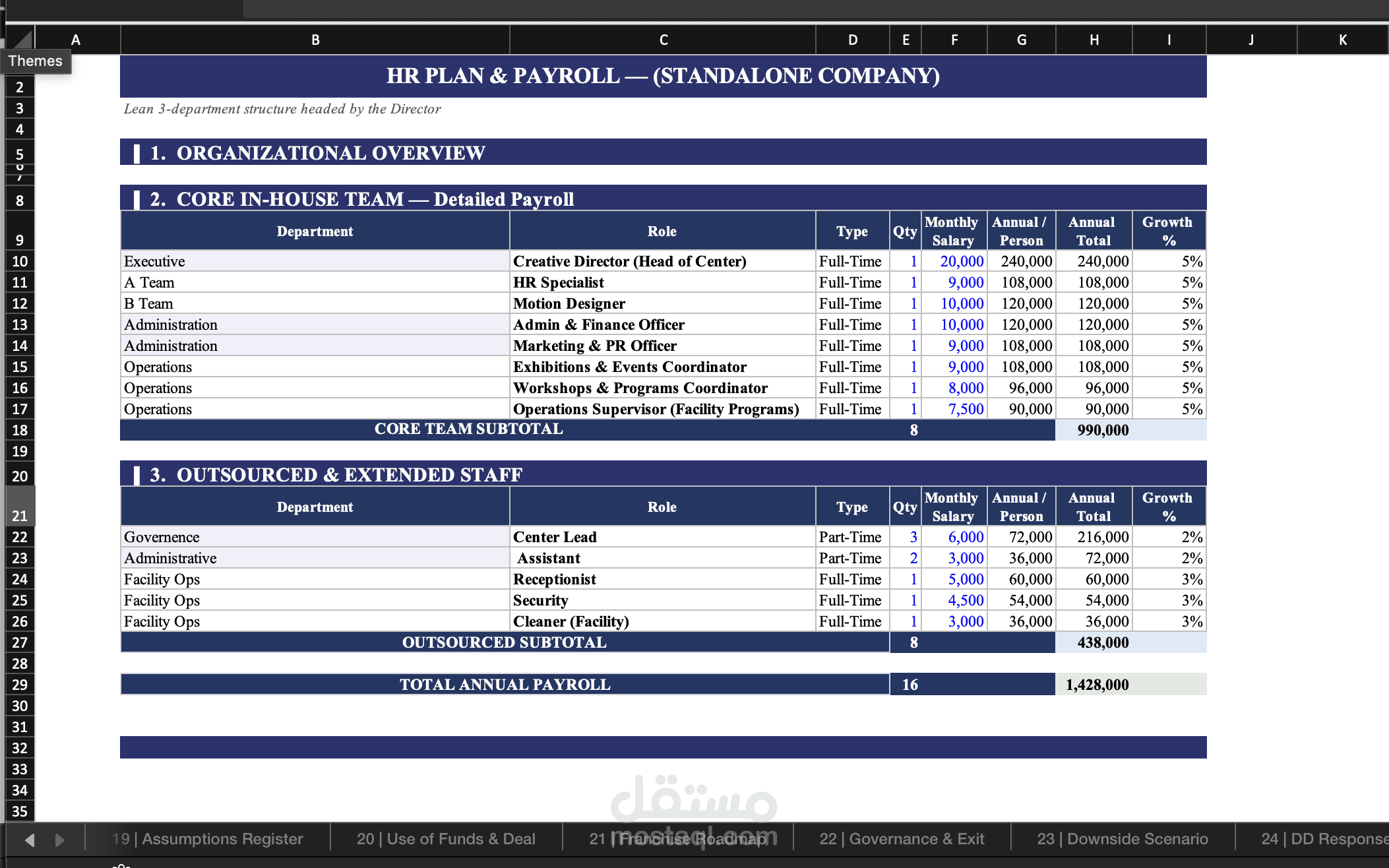This screenshot has width=1389, height=868.
Task: Select row 10 header
Action: pos(20,261)
